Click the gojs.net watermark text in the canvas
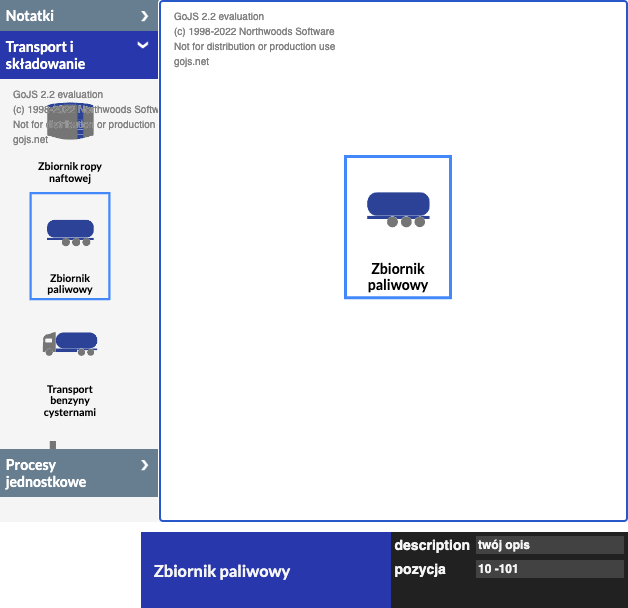 point(191,62)
